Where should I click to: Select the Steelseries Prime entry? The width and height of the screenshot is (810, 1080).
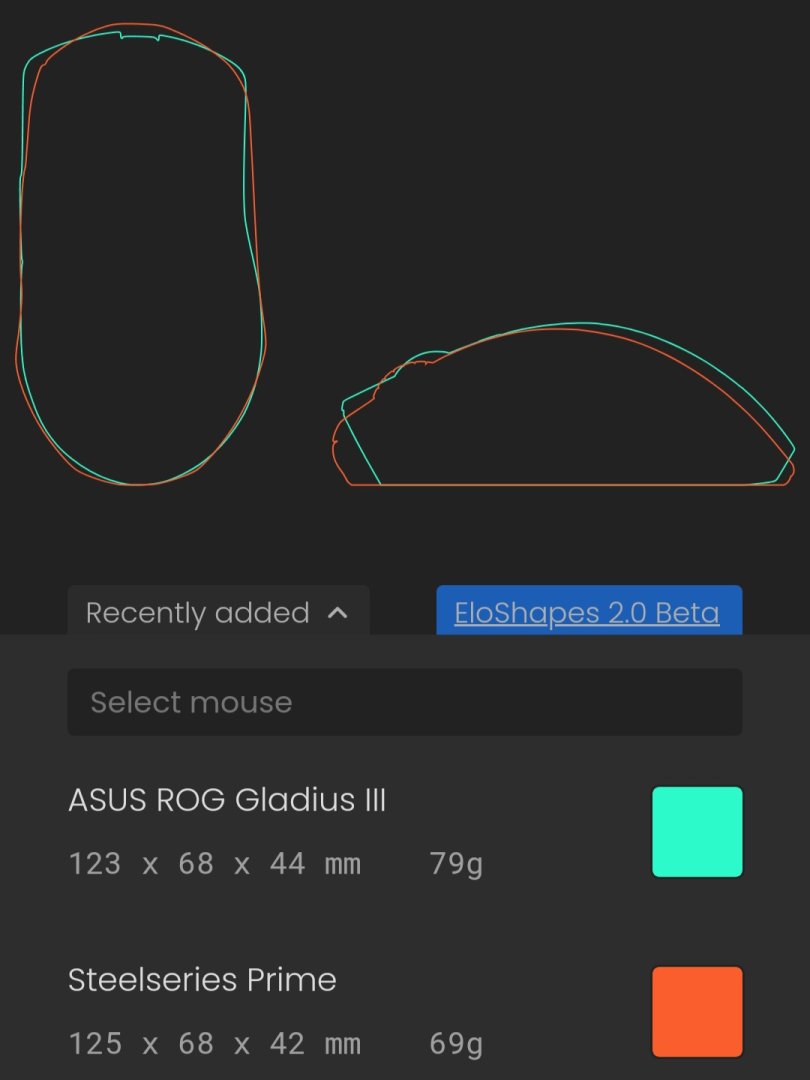[202, 979]
